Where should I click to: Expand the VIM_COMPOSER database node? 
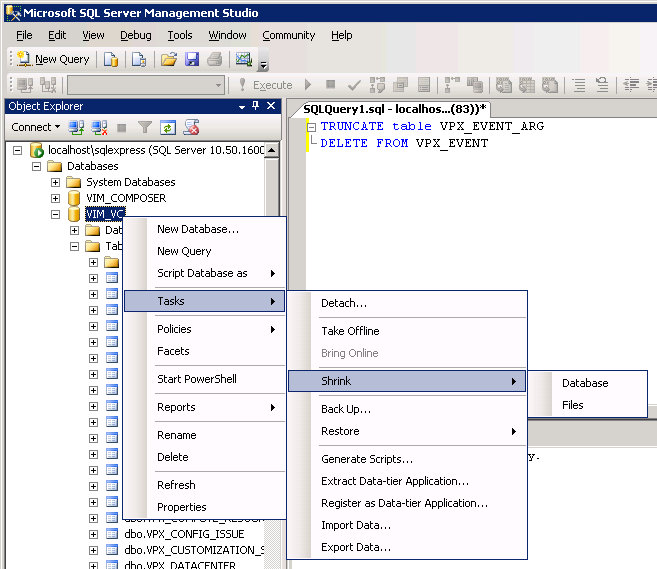pyautogui.click(x=55, y=198)
